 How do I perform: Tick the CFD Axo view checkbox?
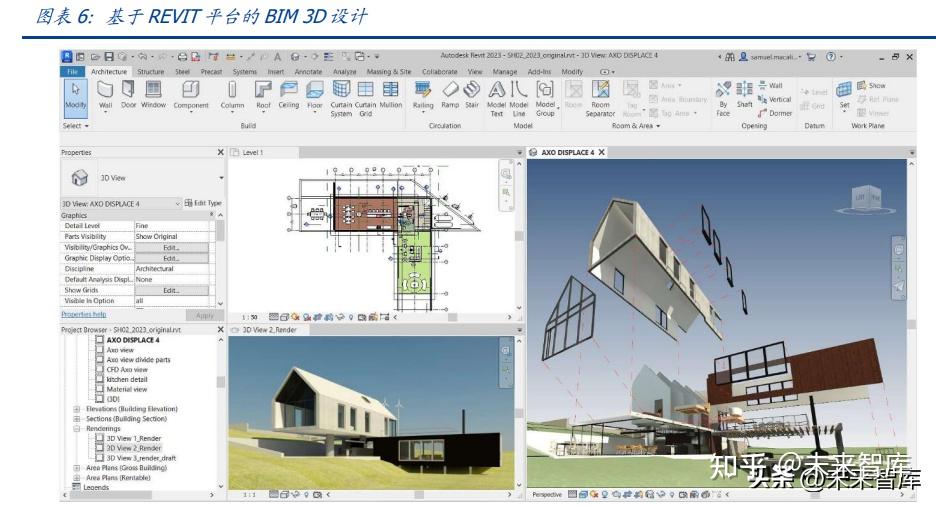click(100, 369)
